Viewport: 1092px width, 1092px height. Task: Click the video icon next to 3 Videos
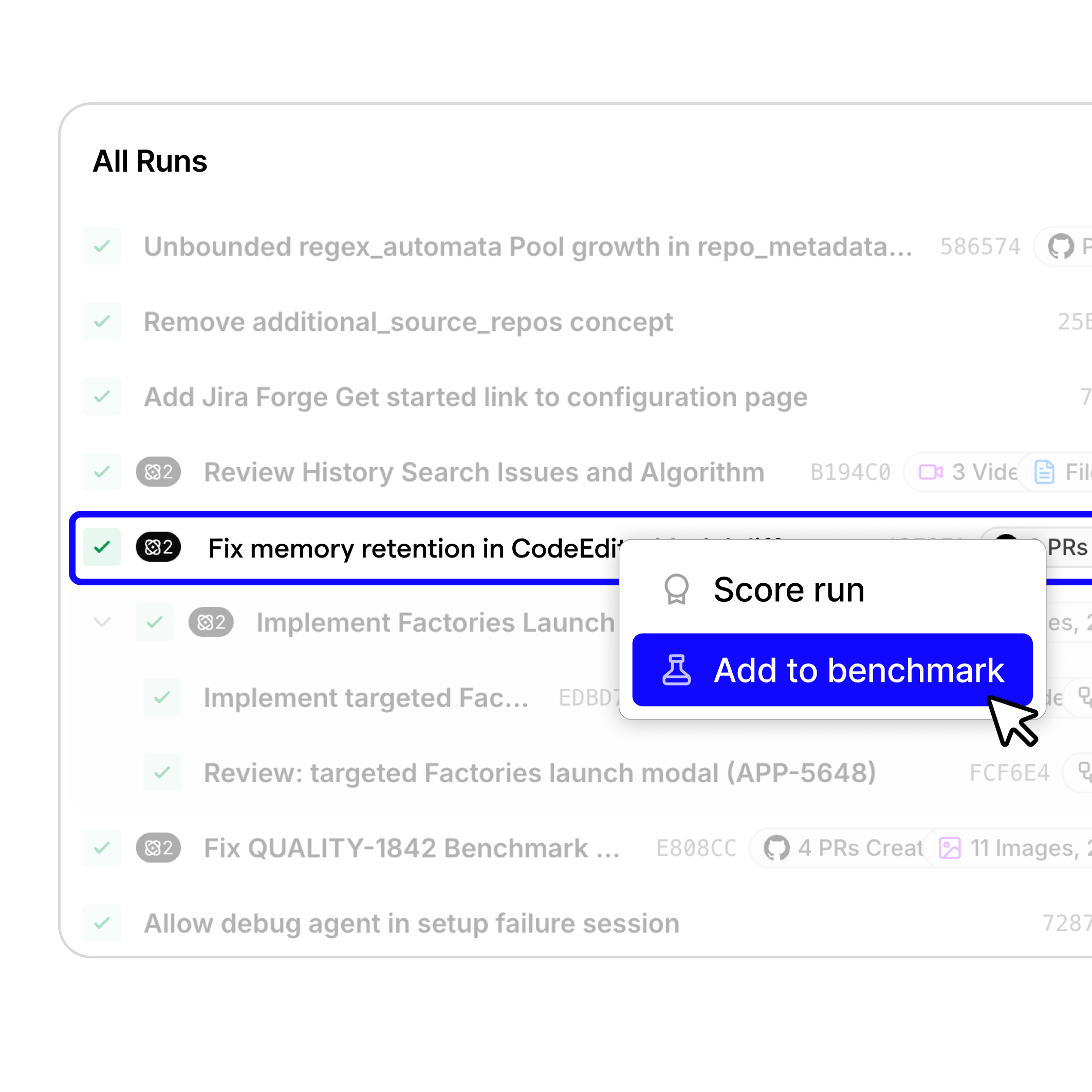(930, 472)
